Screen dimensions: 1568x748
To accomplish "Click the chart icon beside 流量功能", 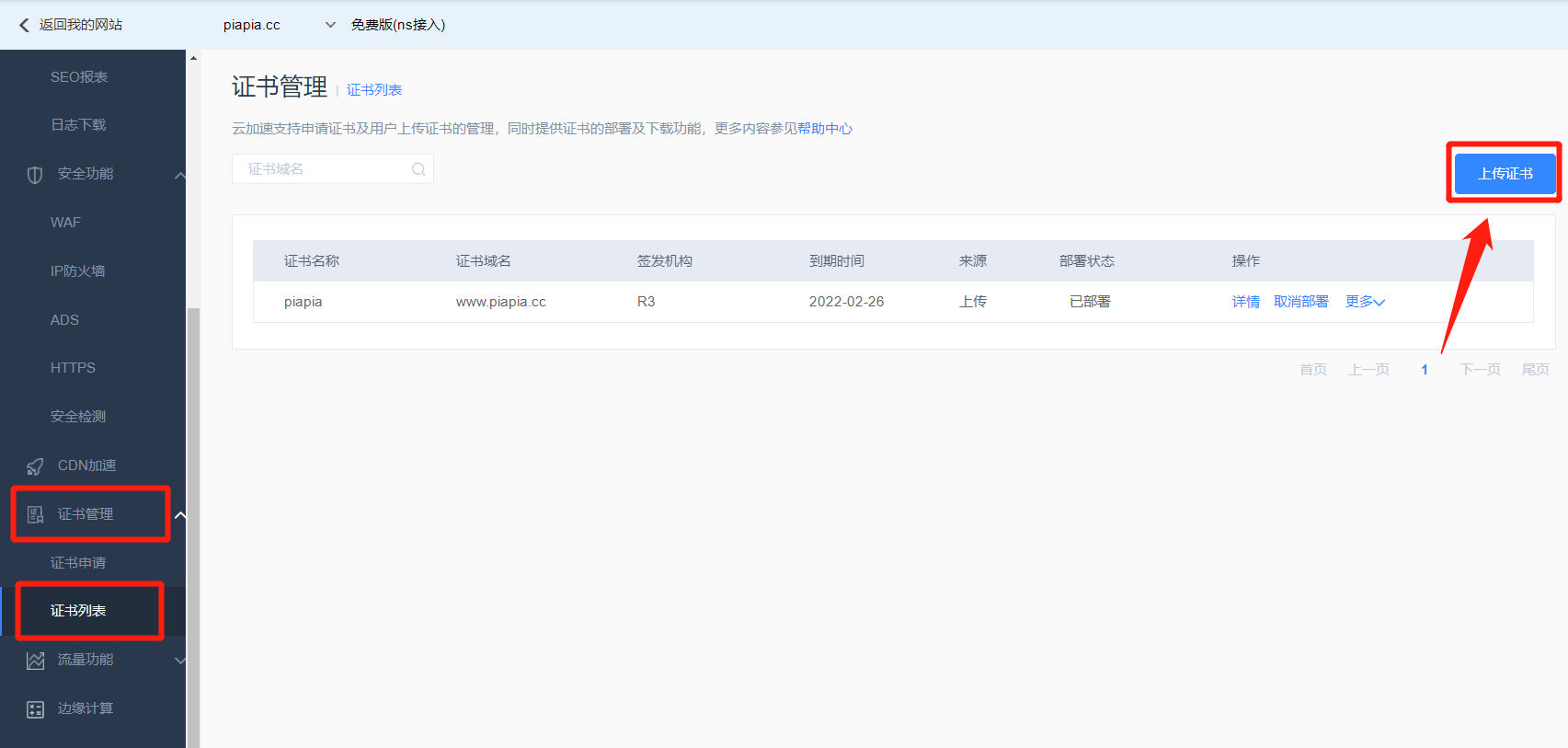I will 35,661.
